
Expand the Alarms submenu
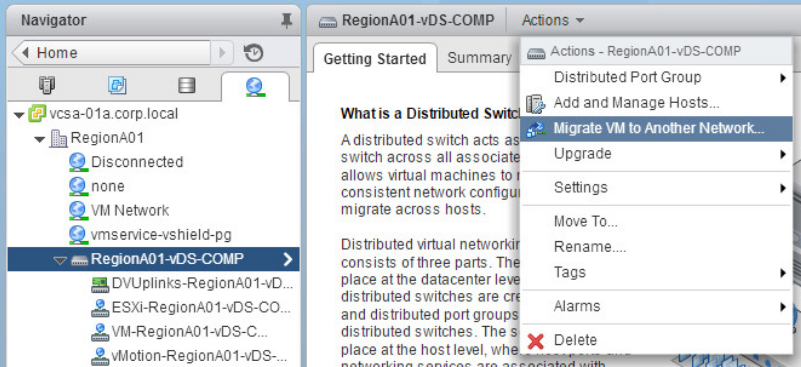click(783, 307)
